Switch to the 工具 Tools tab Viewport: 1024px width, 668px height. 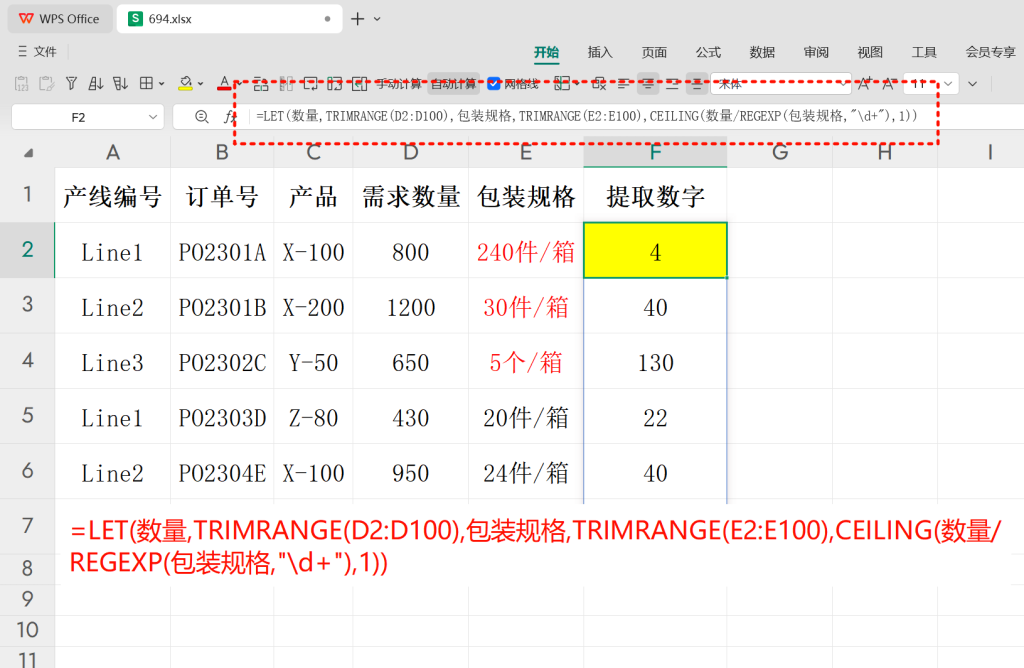point(924,52)
